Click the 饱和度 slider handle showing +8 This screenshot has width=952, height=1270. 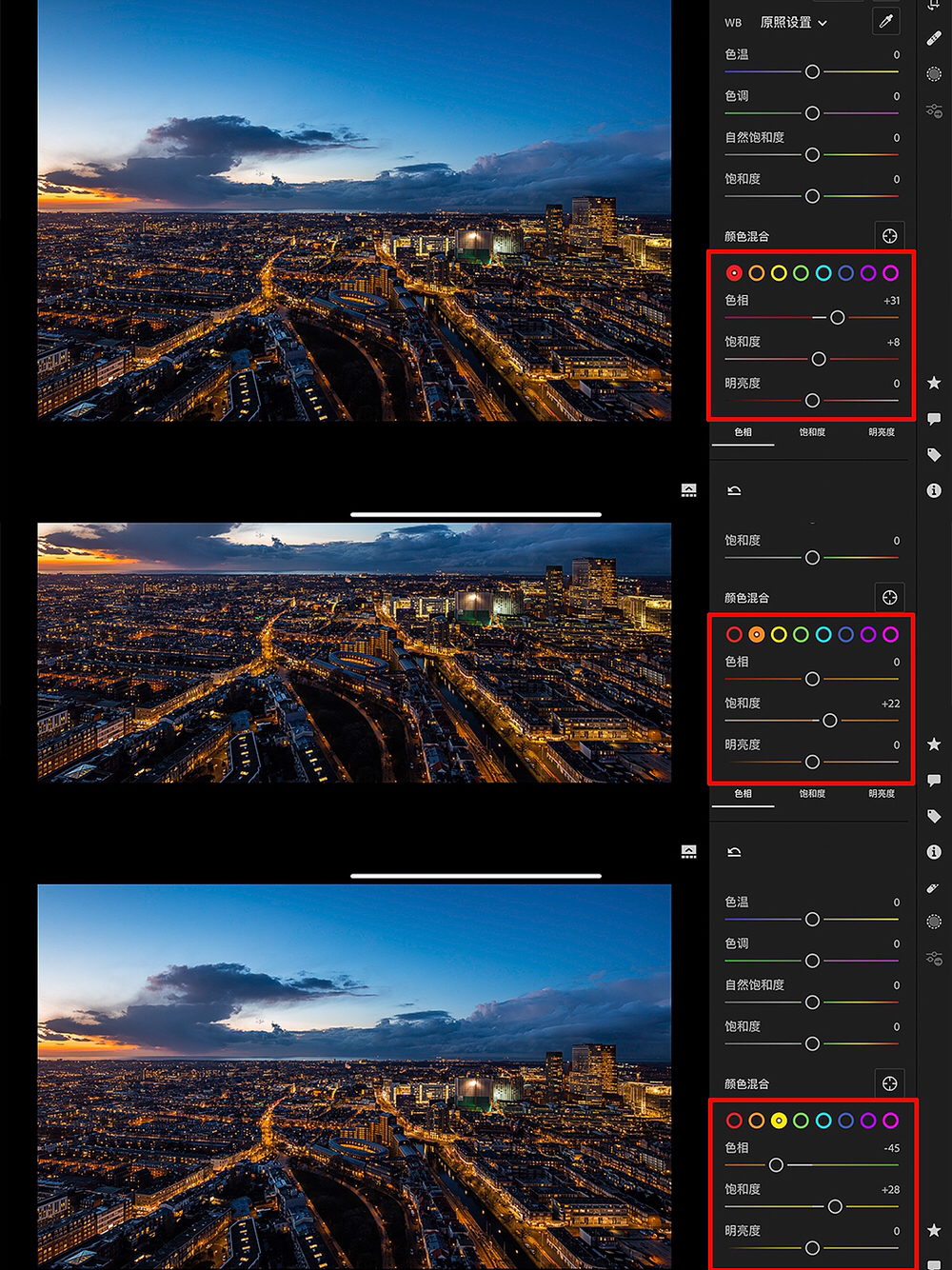click(x=819, y=359)
